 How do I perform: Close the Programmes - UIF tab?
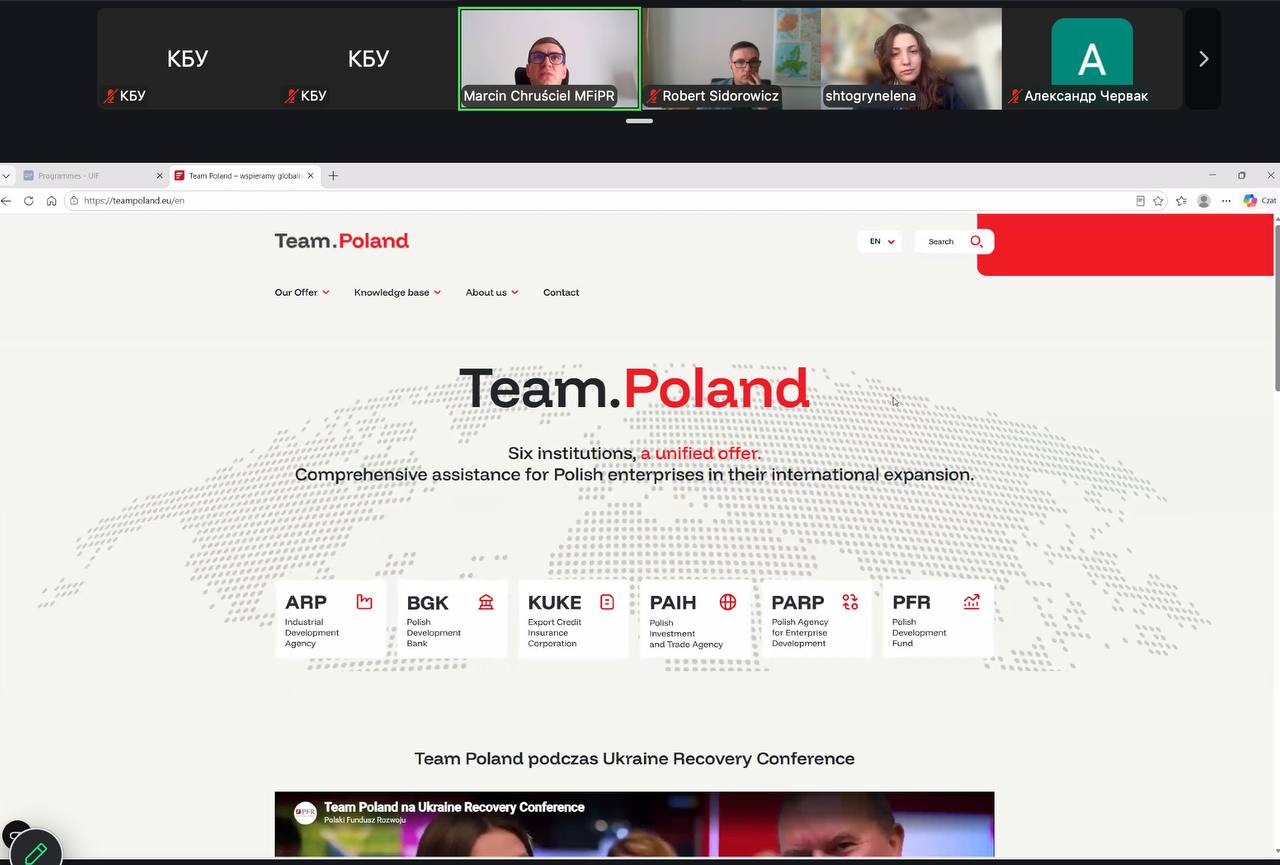click(159, 175)
